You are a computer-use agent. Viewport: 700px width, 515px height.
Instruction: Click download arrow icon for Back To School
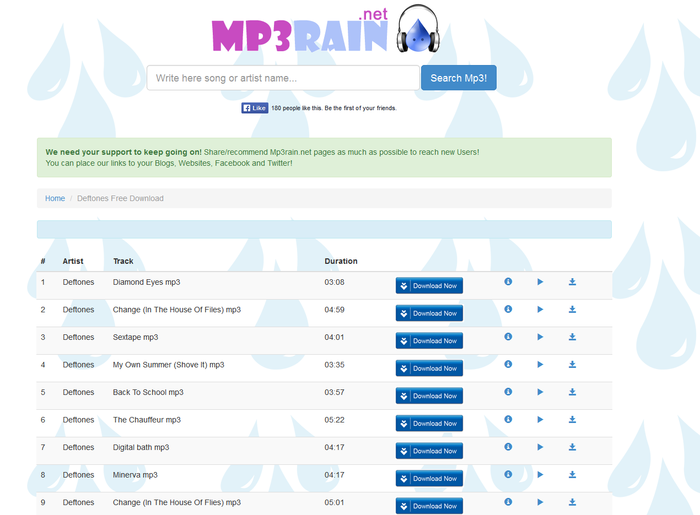pos(572,392)
